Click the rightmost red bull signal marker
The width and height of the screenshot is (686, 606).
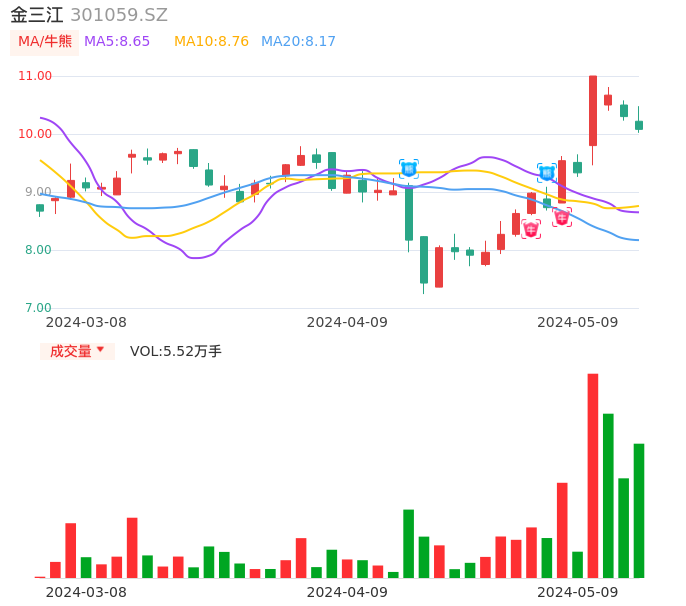coord(562,217)
